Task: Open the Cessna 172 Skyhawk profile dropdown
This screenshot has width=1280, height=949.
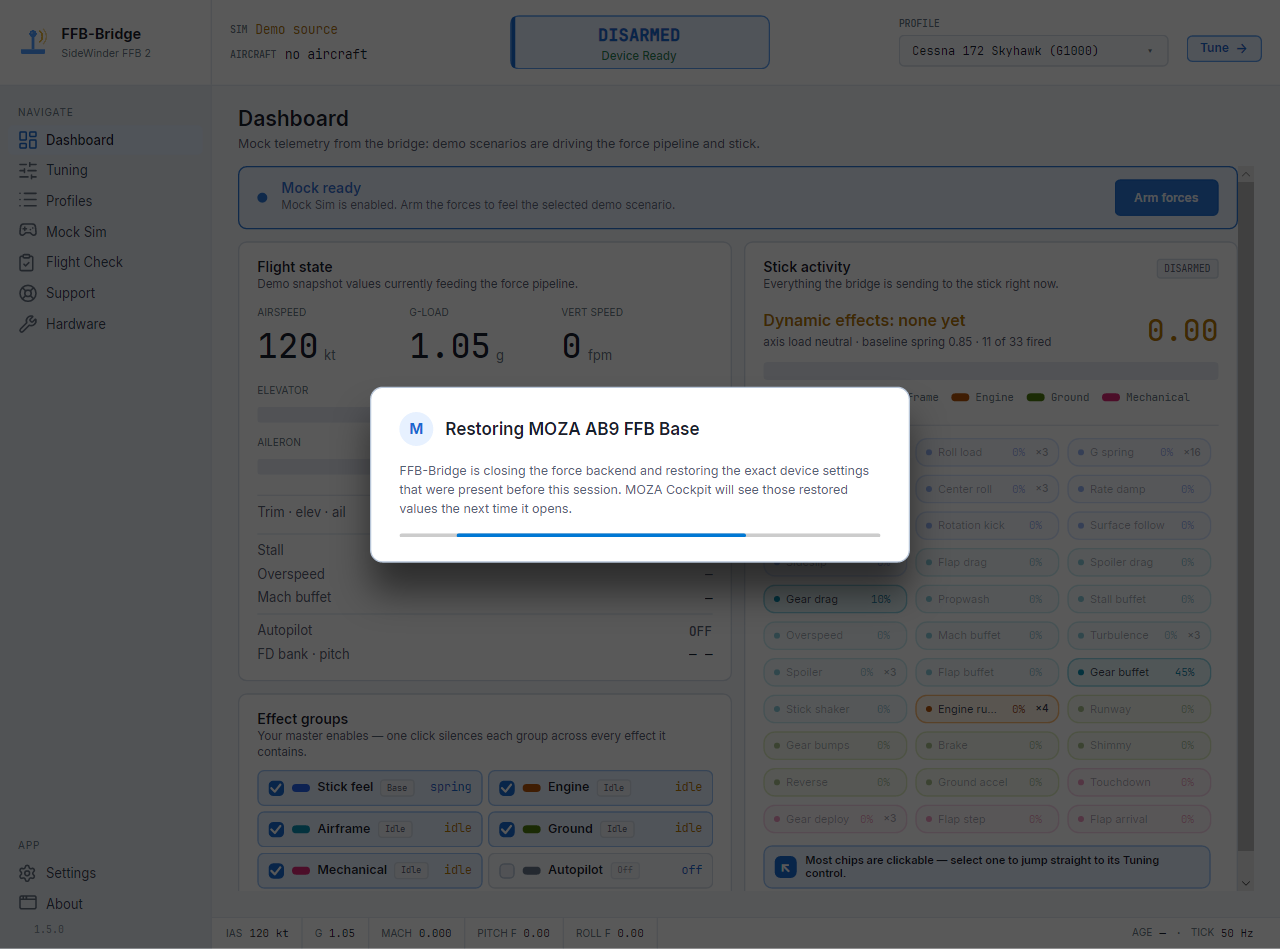Action: tap(1033, 51)
